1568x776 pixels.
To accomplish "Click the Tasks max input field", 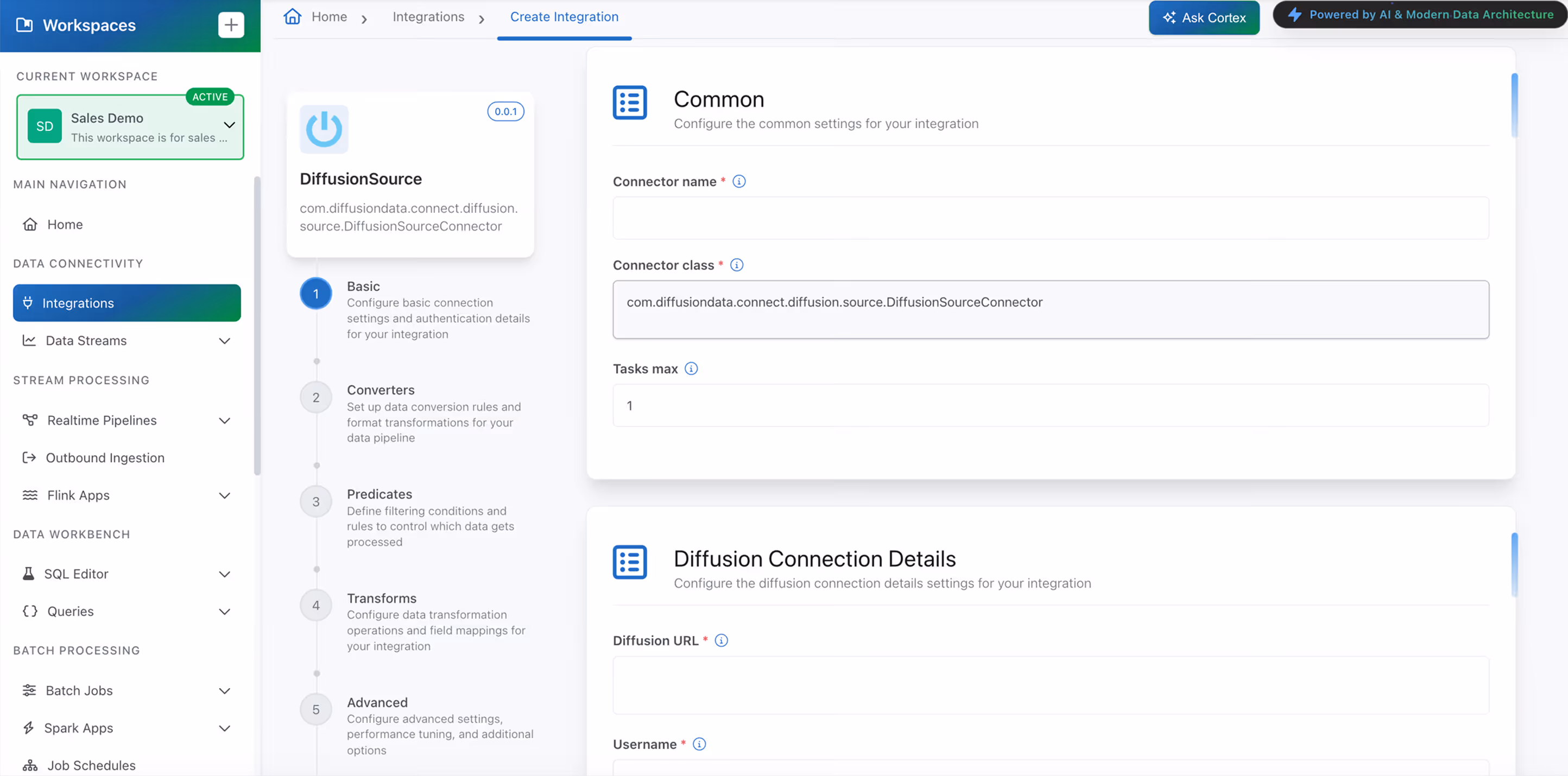I will click(x=1051, y=406).
